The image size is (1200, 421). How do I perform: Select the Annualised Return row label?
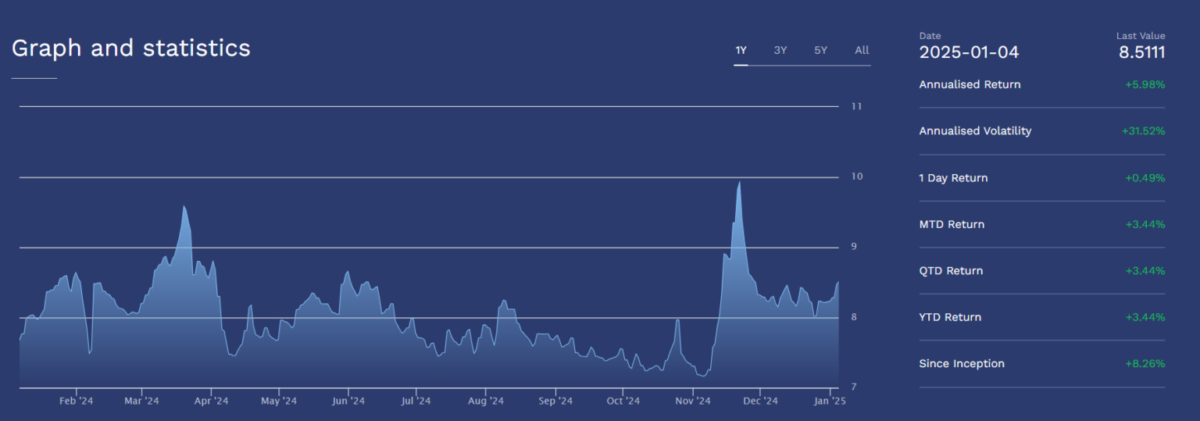(969, 85)
